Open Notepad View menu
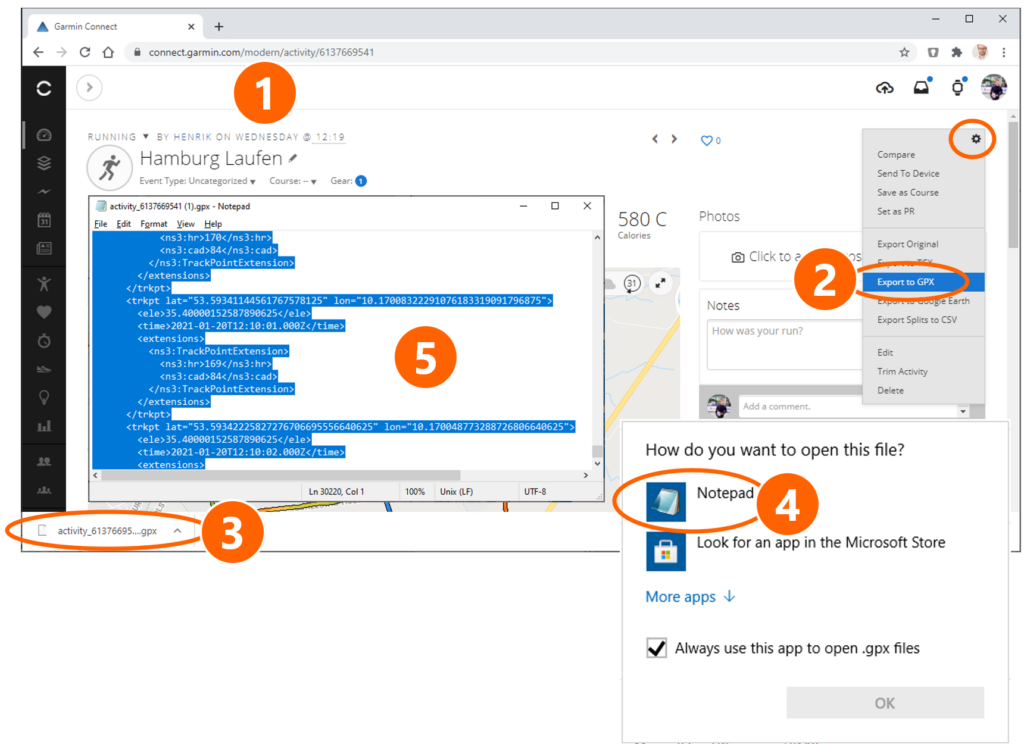1024x744 pixels. [x=185, y=223]
